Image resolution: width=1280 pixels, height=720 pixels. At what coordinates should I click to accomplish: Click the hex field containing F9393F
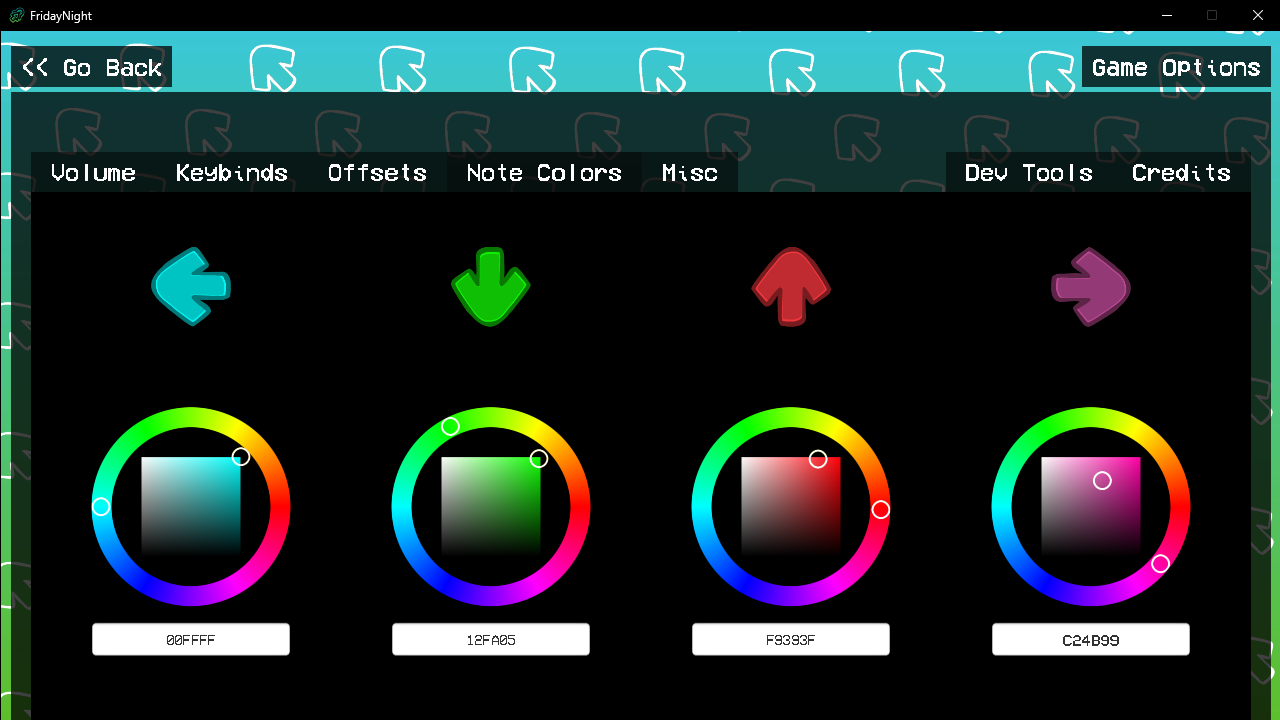(791, 640)
